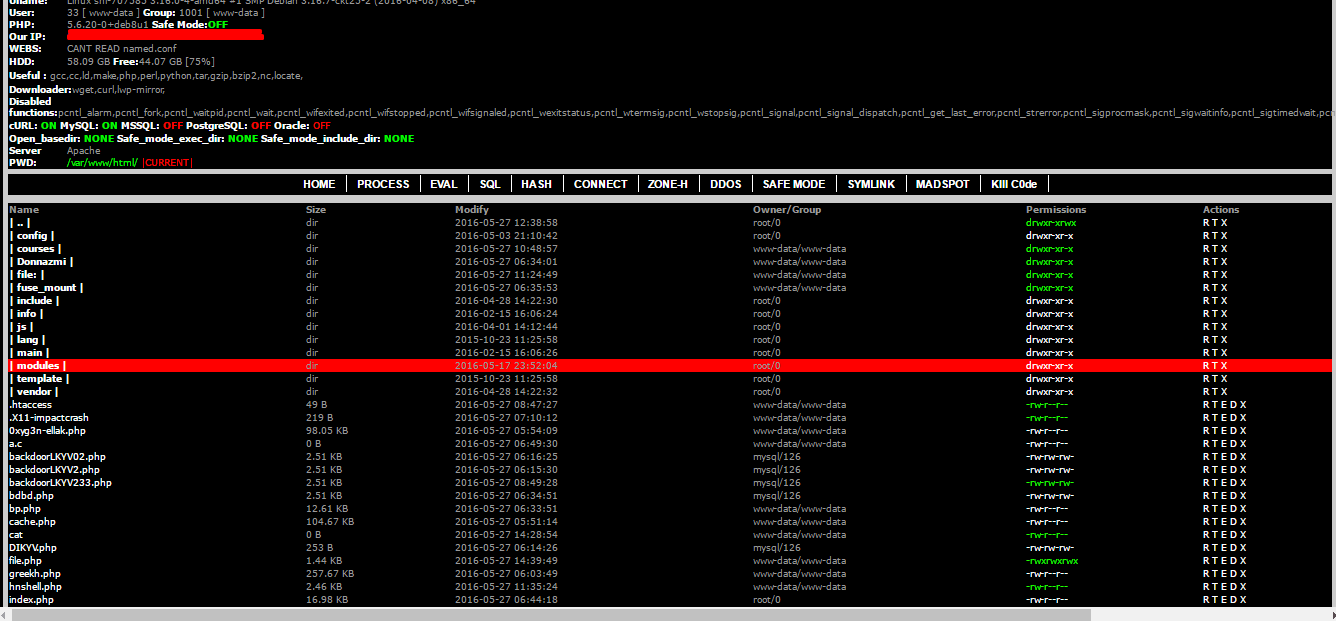This screenshot has width=1336, height=621.
Task: Open the cache.php file
Action: pos(32,522)
